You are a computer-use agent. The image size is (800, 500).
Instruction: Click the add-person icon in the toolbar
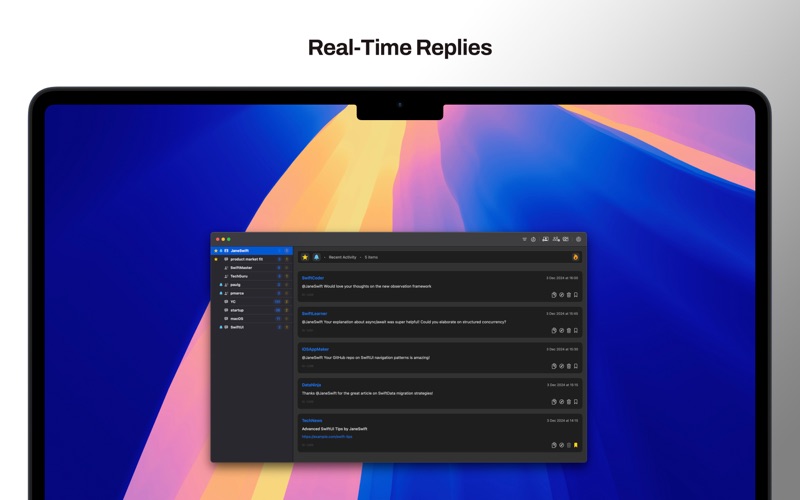tap(545, 239)
